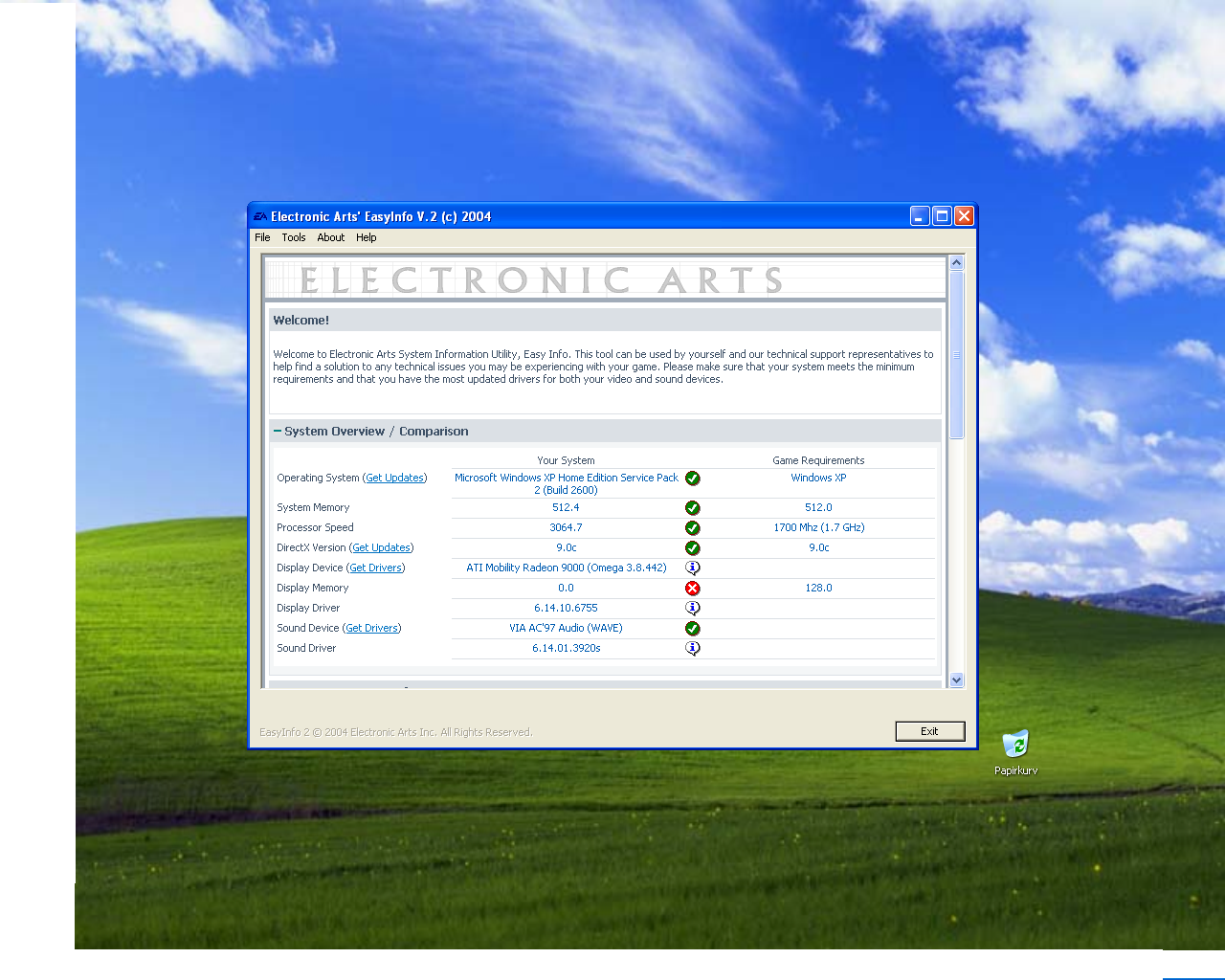Click the 'Welcome!' section heading
This screenshot has height=980, width=1225.
click(301, 321)
